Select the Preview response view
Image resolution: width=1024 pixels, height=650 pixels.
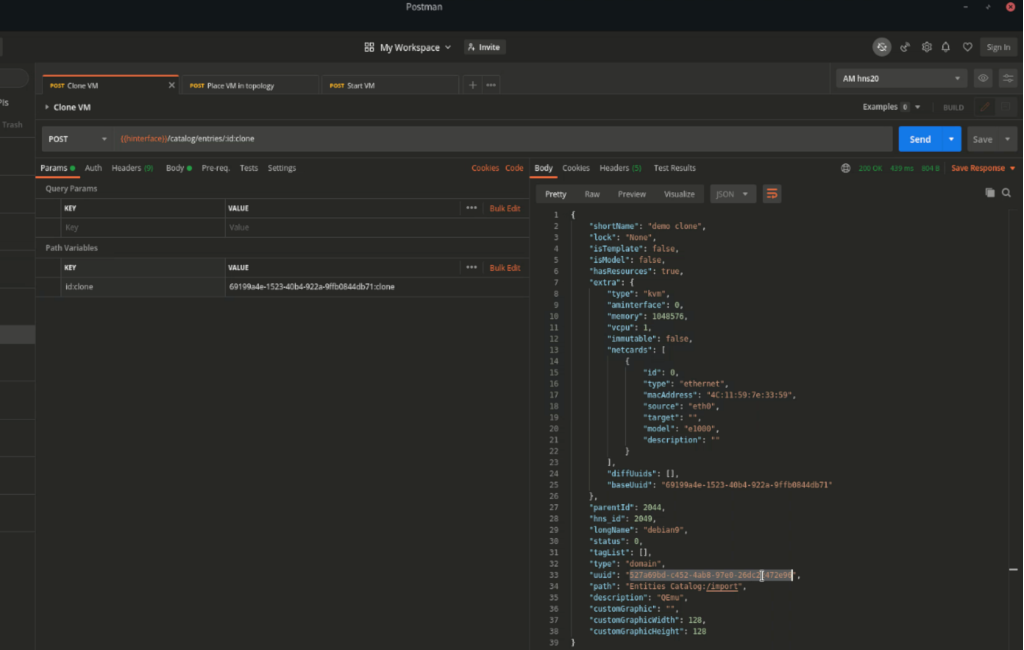pyautogui.click(x=632, y=194)
